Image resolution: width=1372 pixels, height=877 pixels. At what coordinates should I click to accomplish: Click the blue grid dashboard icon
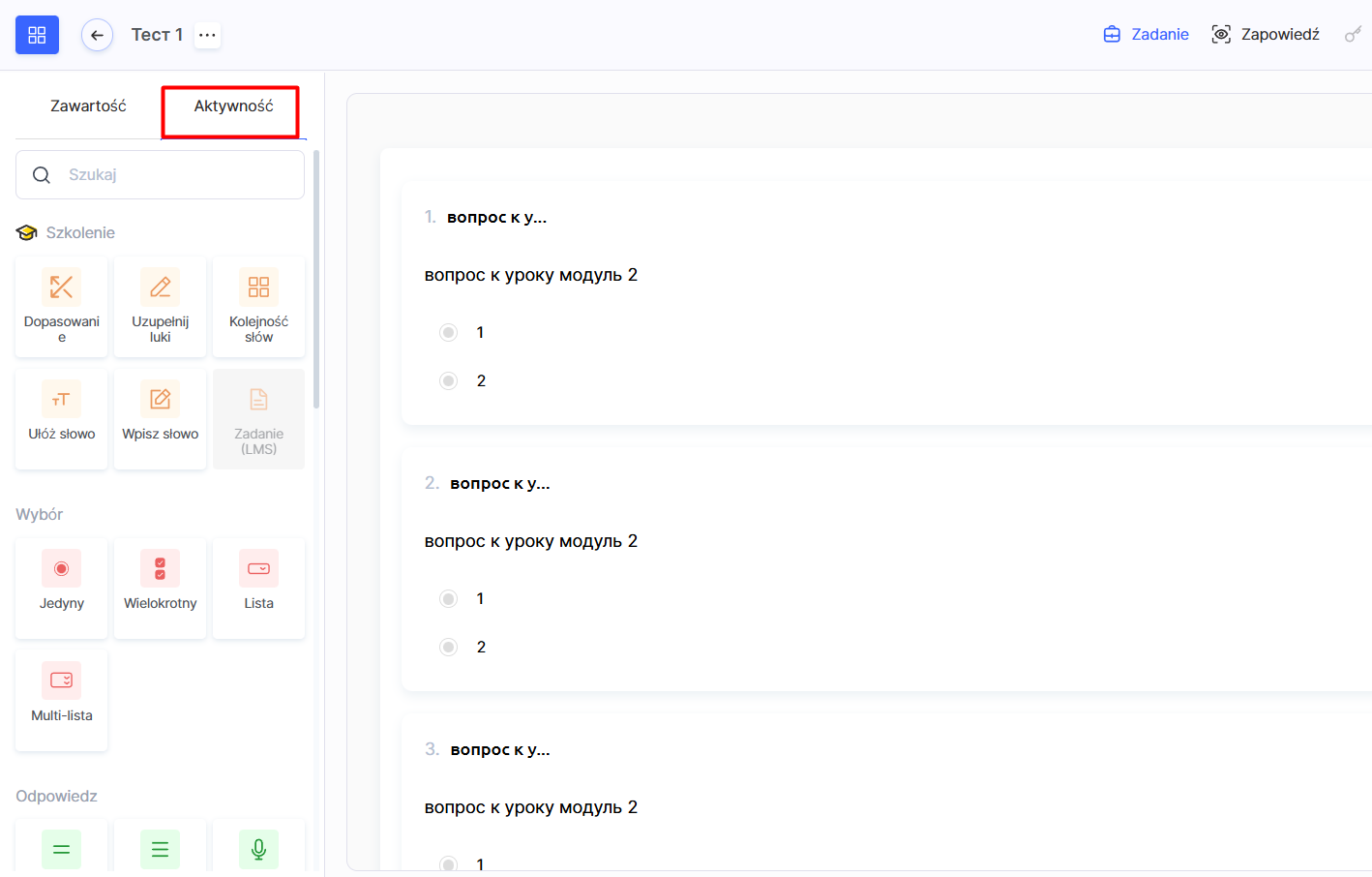(37, 35)
